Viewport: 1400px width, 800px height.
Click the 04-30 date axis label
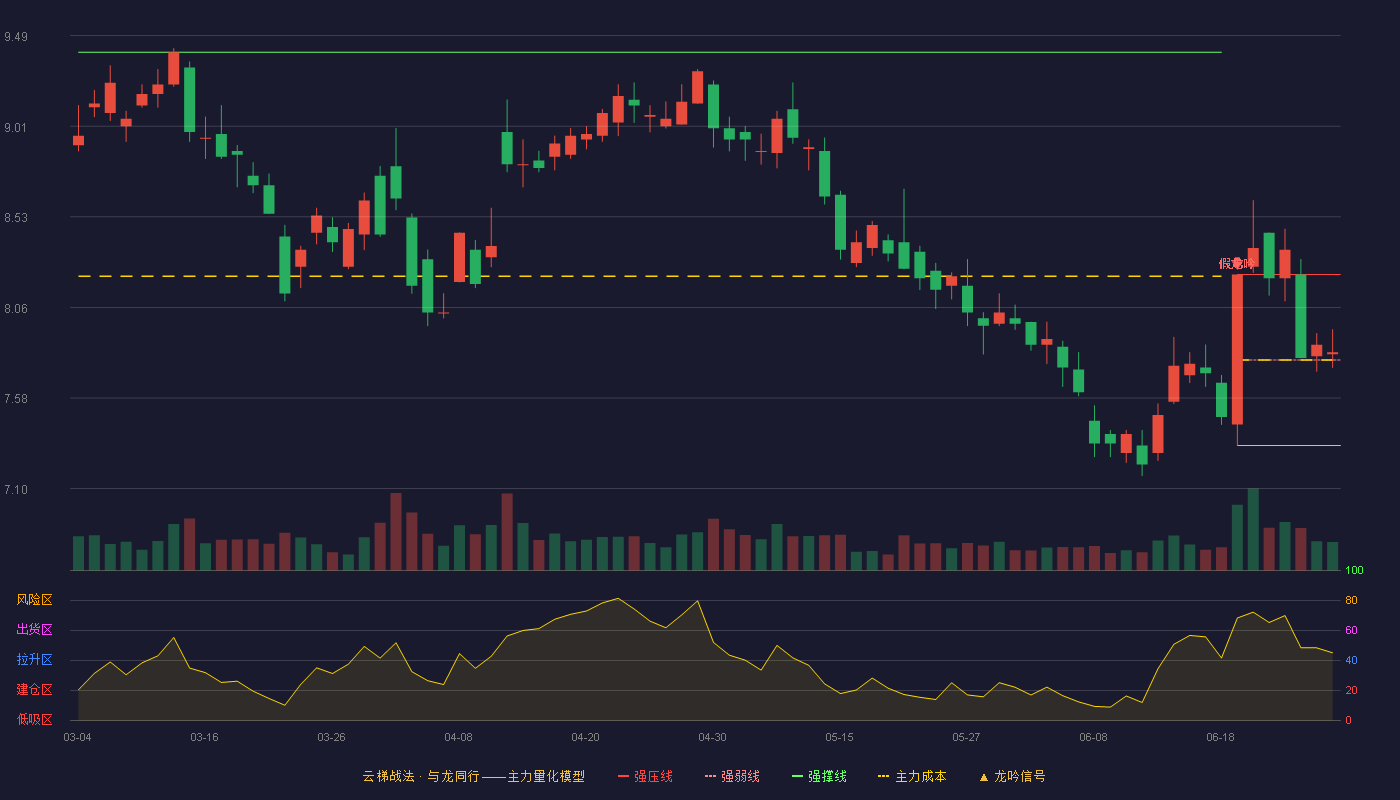712,737
